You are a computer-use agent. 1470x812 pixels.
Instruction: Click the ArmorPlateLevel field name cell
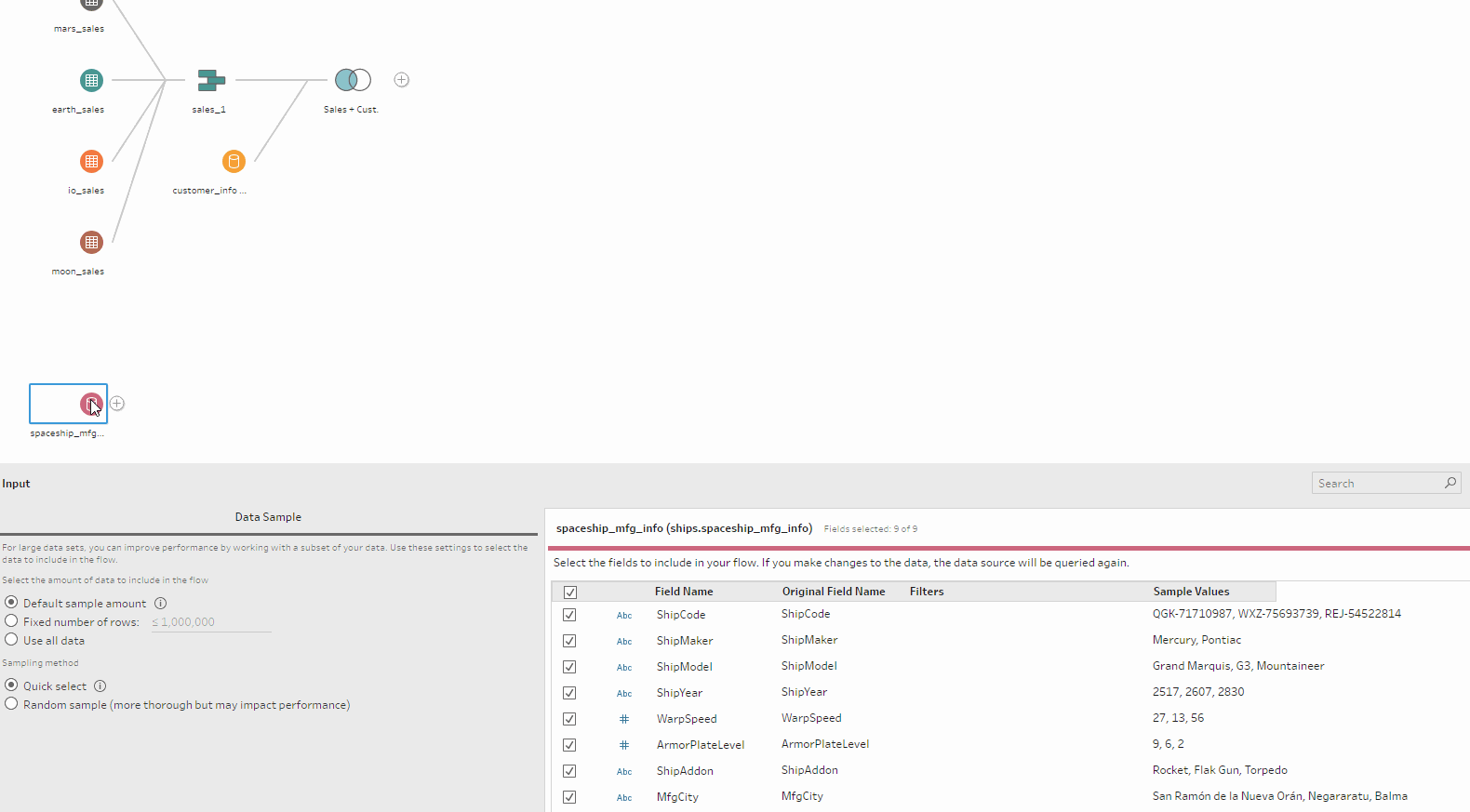coord(701,745)
